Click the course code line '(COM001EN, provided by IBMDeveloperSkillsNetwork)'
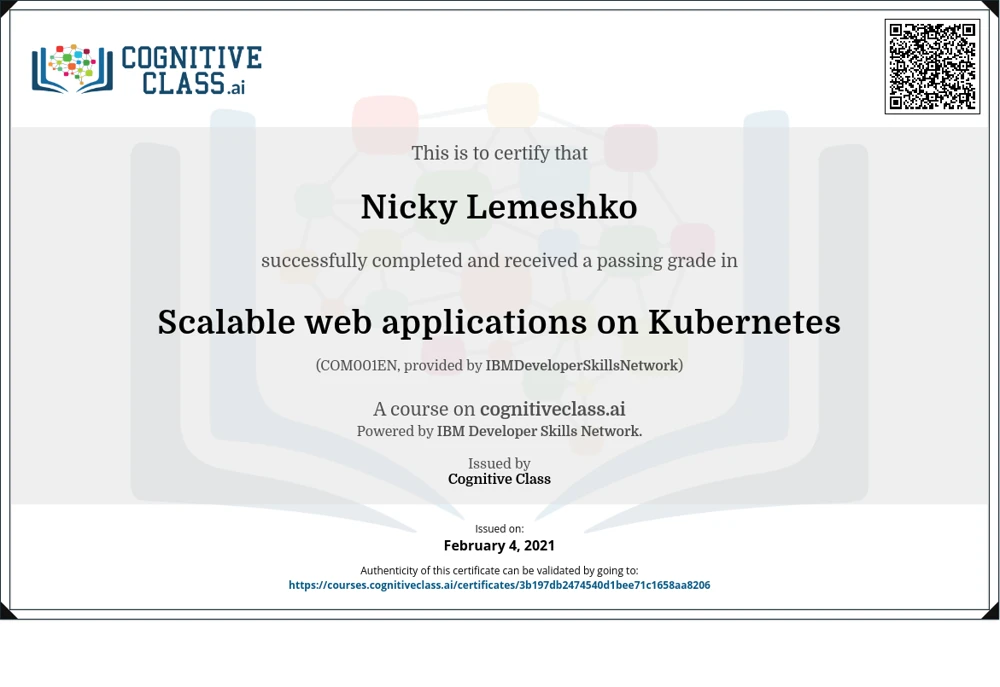Image resolution: width=1000 pixels, height=687 pixels. click(x=499, y=366)
